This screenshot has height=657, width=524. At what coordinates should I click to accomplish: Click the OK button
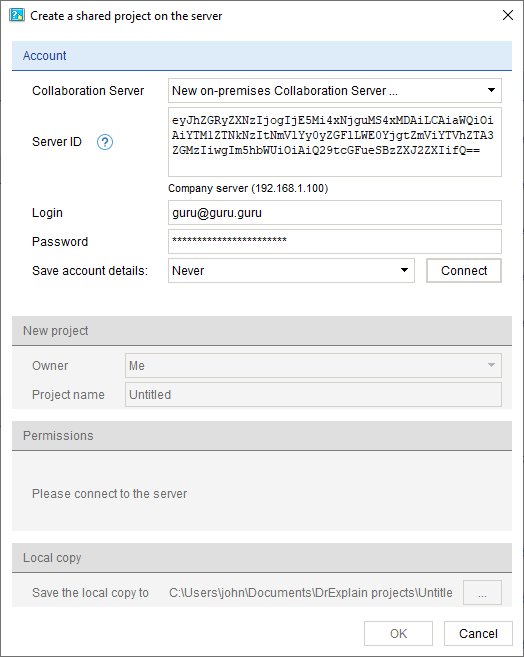pyautogui.click(x=398, y=634)
